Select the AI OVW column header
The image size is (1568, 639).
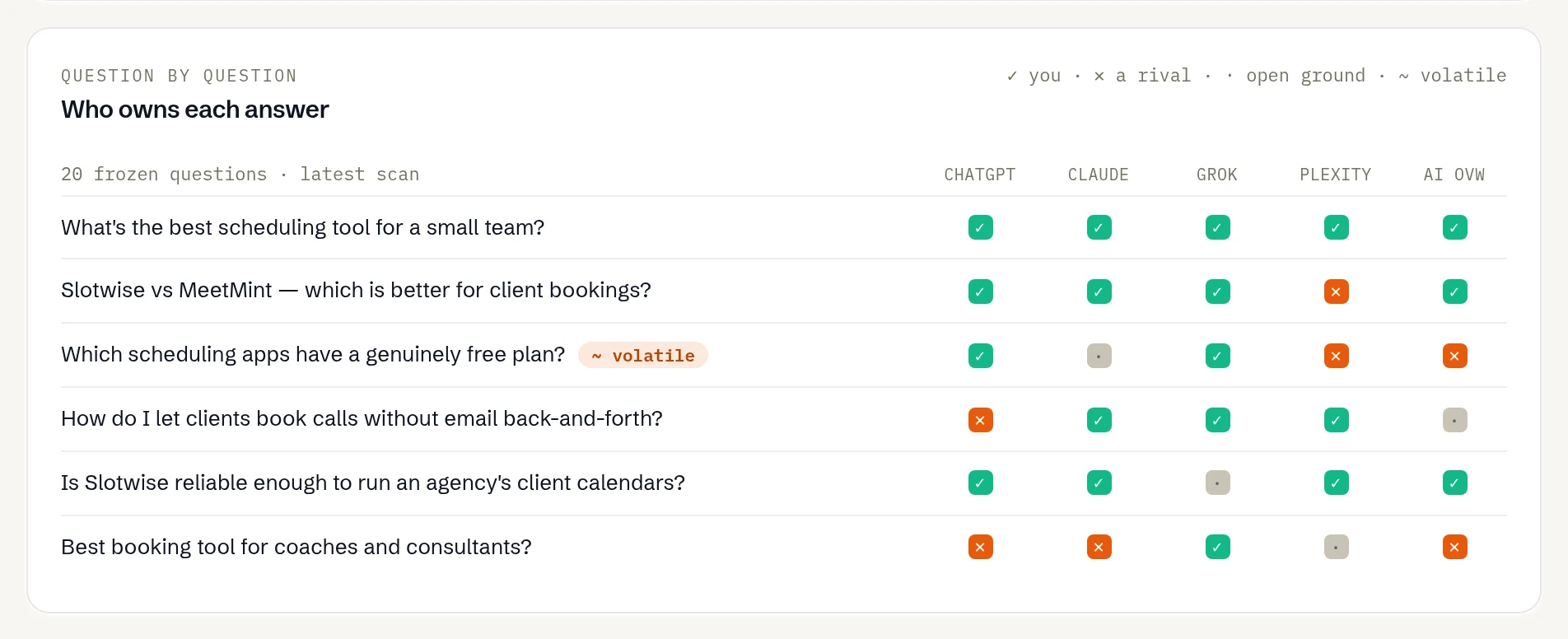point(1454,175)
